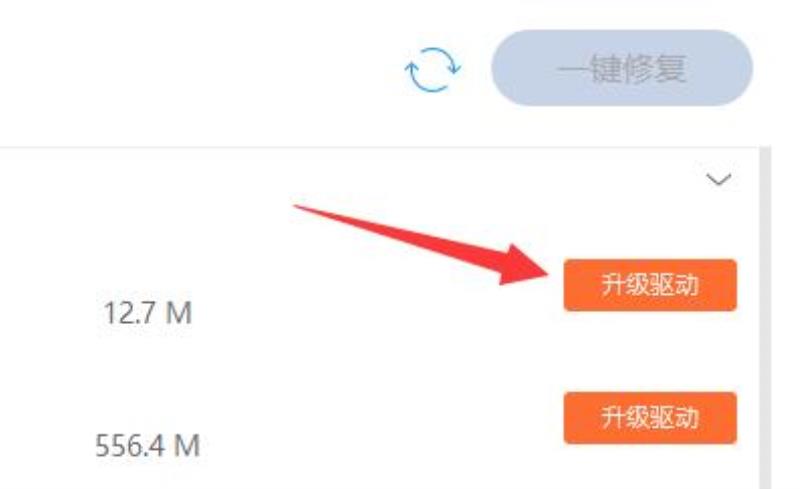Click the 升级驱动 label on the top orange button

[649, 285]
